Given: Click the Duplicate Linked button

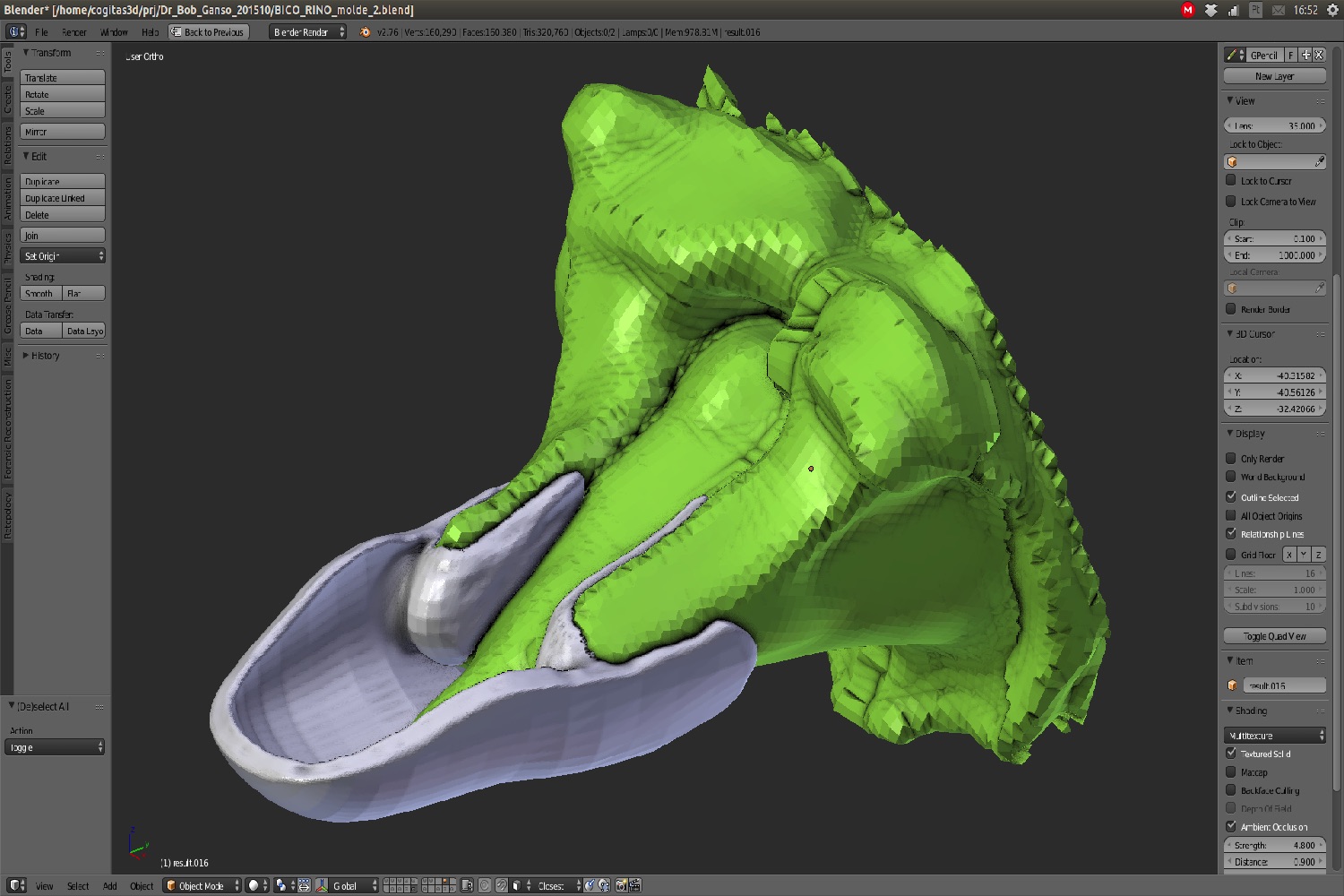Looking at the screenshot, I should coord(63,198).
